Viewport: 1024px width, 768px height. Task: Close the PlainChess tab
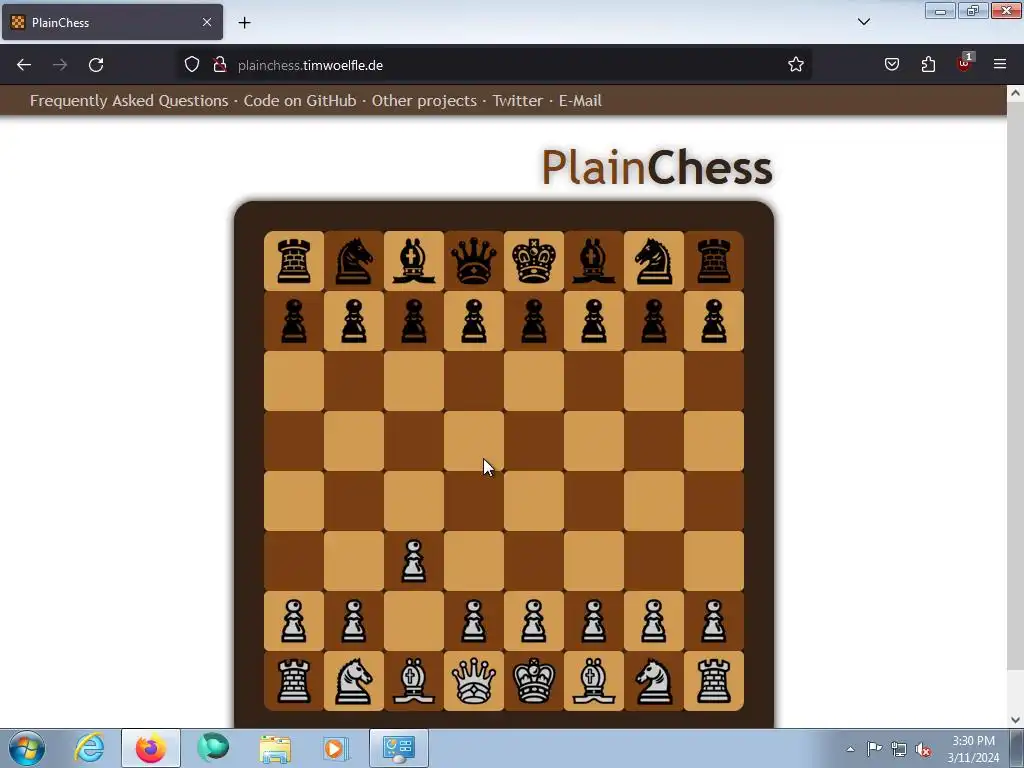point(207,22)
